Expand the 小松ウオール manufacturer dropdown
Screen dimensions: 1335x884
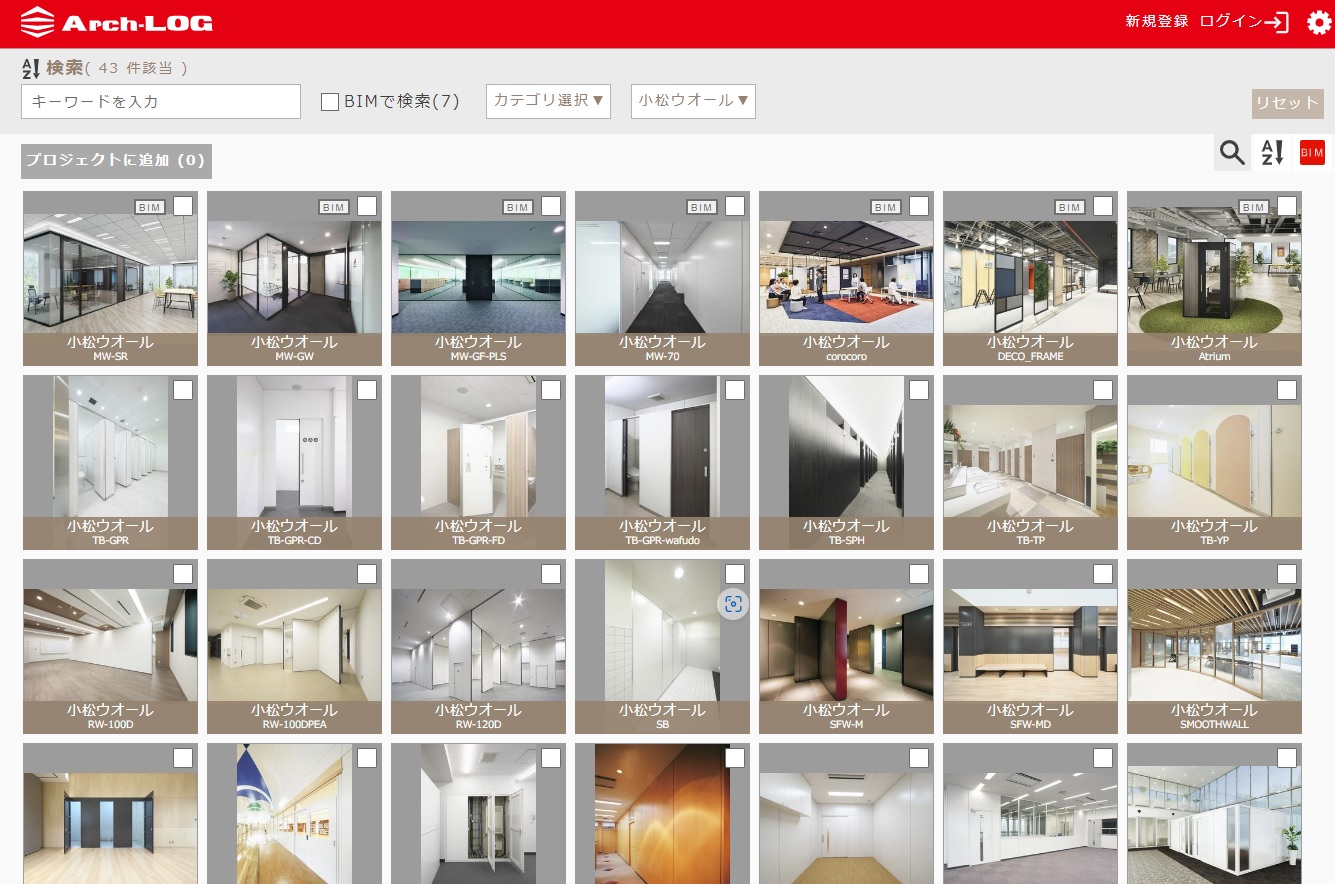point(693,101)
